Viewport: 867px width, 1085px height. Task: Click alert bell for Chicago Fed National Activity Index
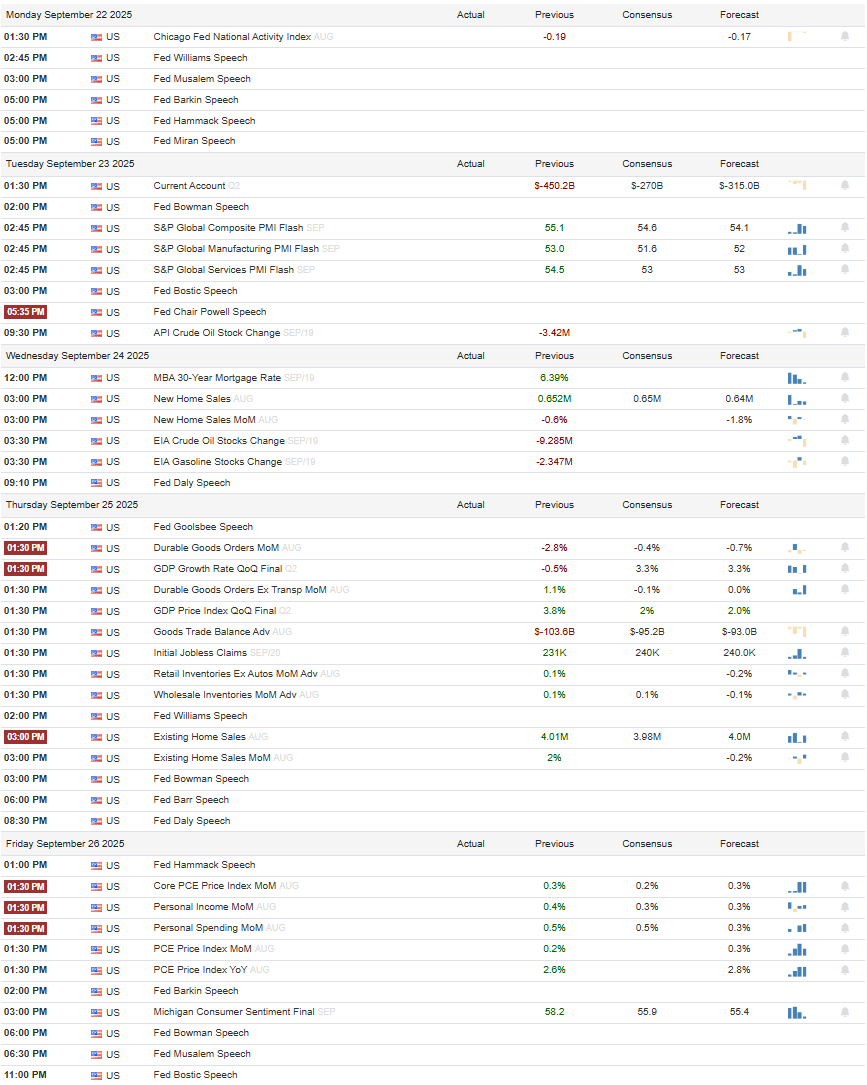(x=845, y=36)
